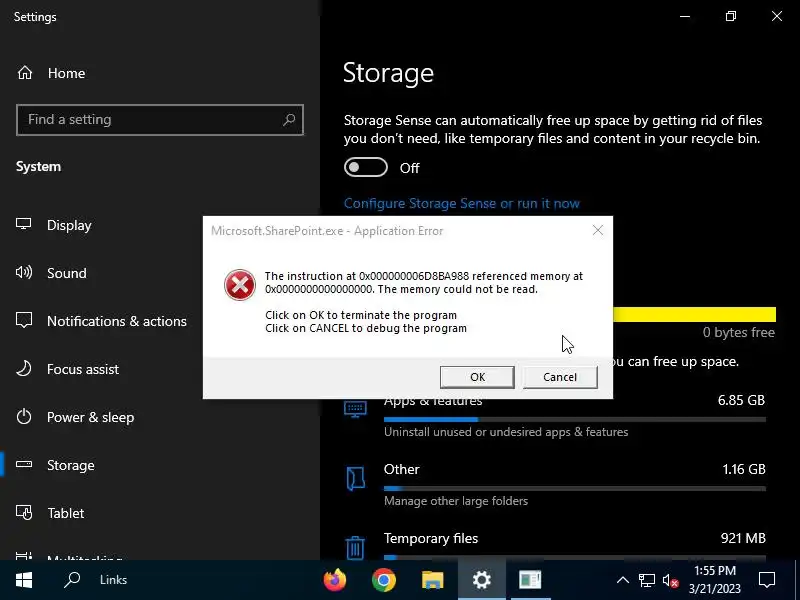Open the Action Center notification icon

767,580
